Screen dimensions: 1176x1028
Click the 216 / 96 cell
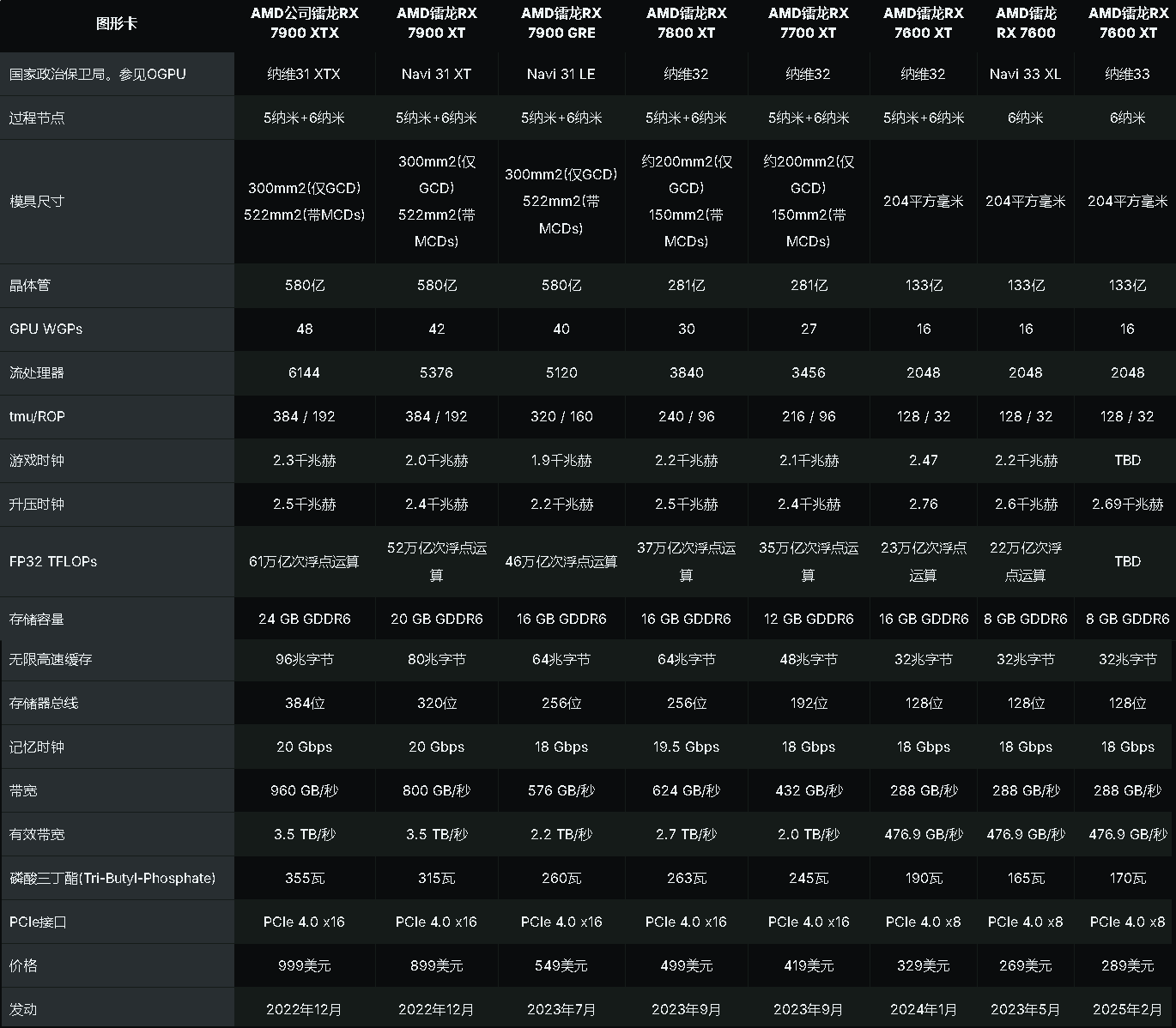(x=809, y=416)
